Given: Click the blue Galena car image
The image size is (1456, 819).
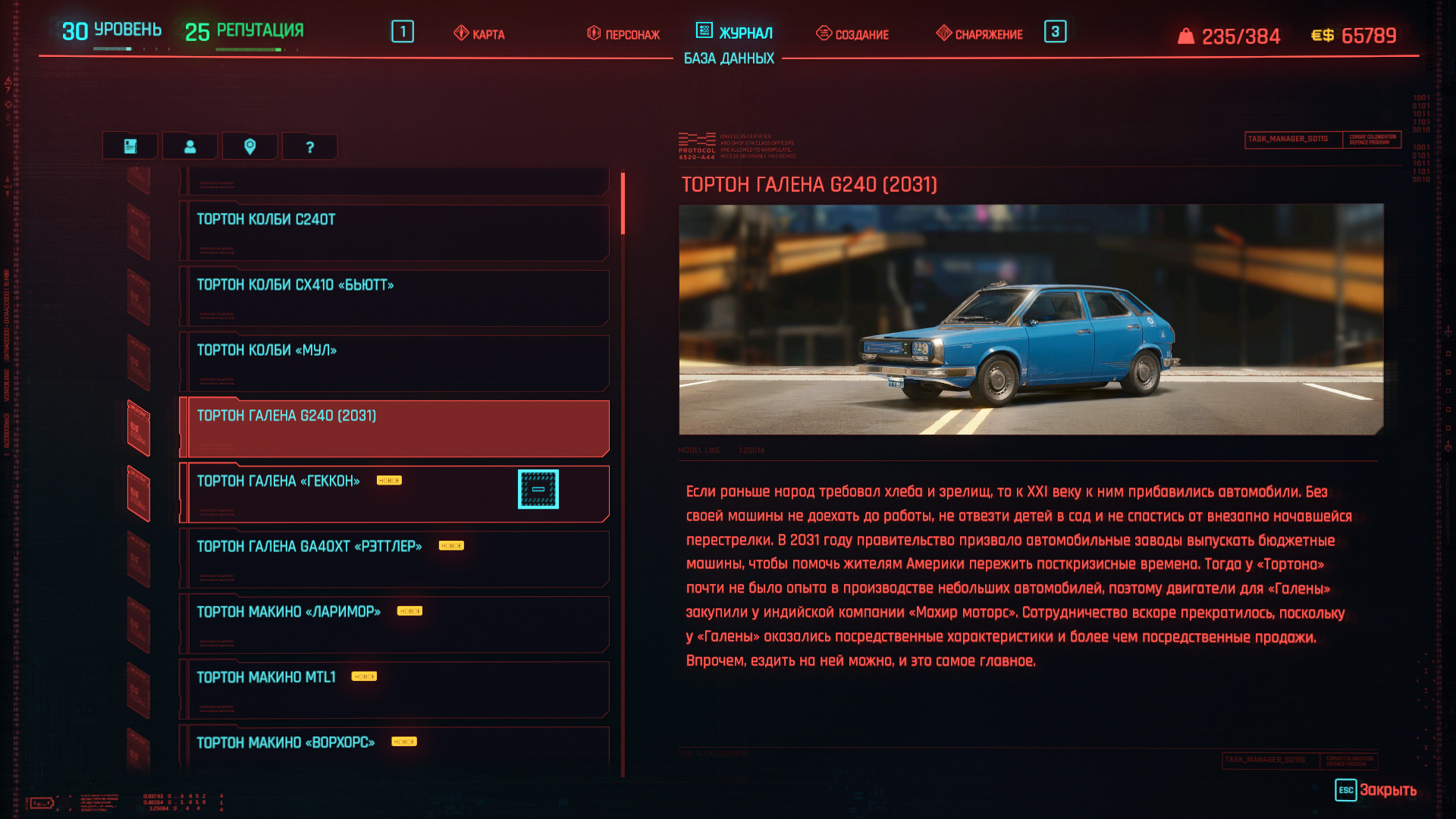Looking at the screenshot, I should [1031, 319].
